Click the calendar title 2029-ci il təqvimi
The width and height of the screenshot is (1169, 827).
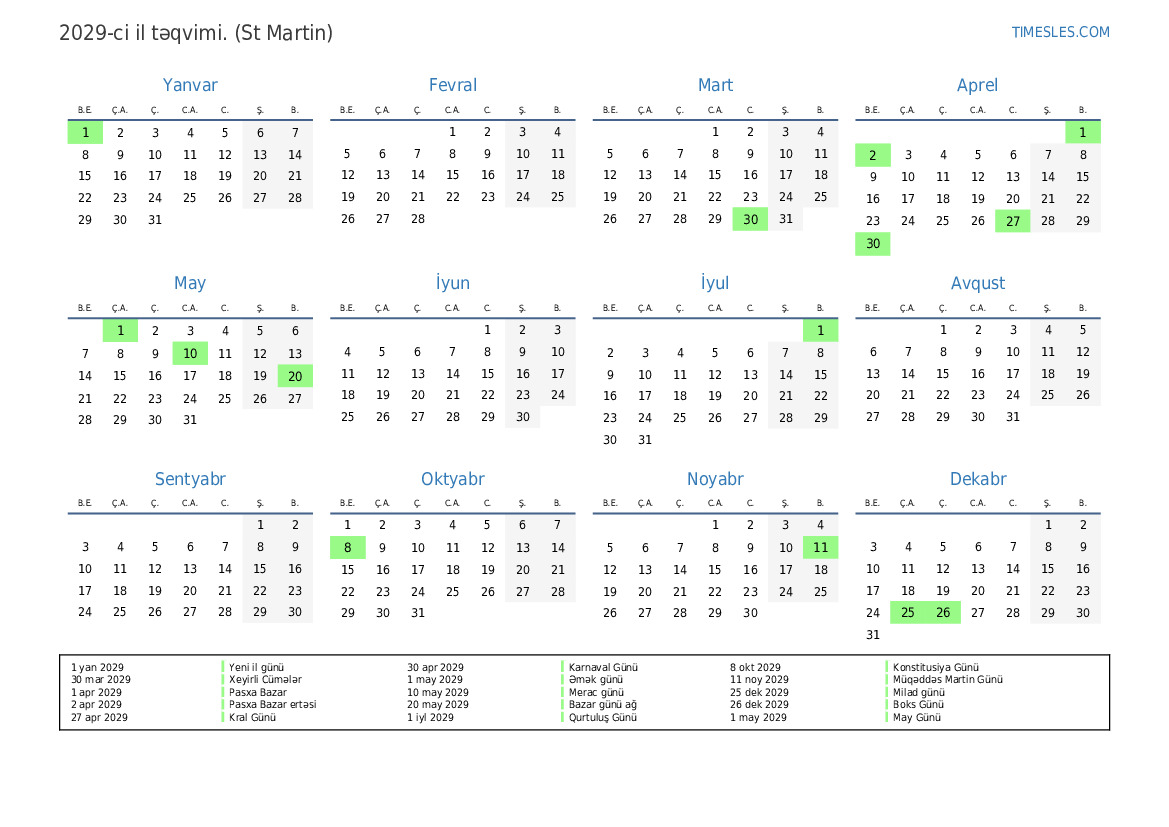point(144,33)
